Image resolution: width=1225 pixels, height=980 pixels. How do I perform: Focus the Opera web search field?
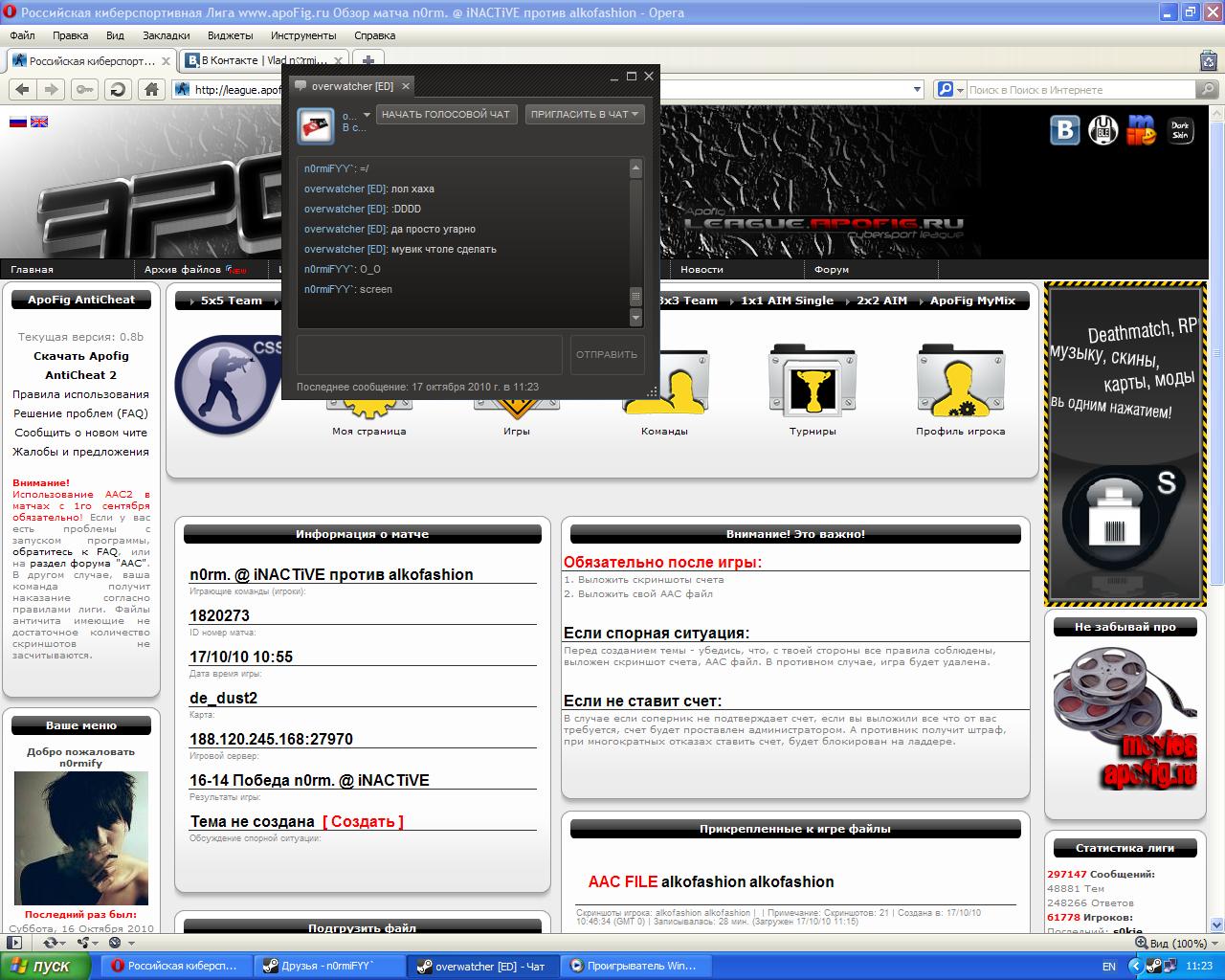1080,89
